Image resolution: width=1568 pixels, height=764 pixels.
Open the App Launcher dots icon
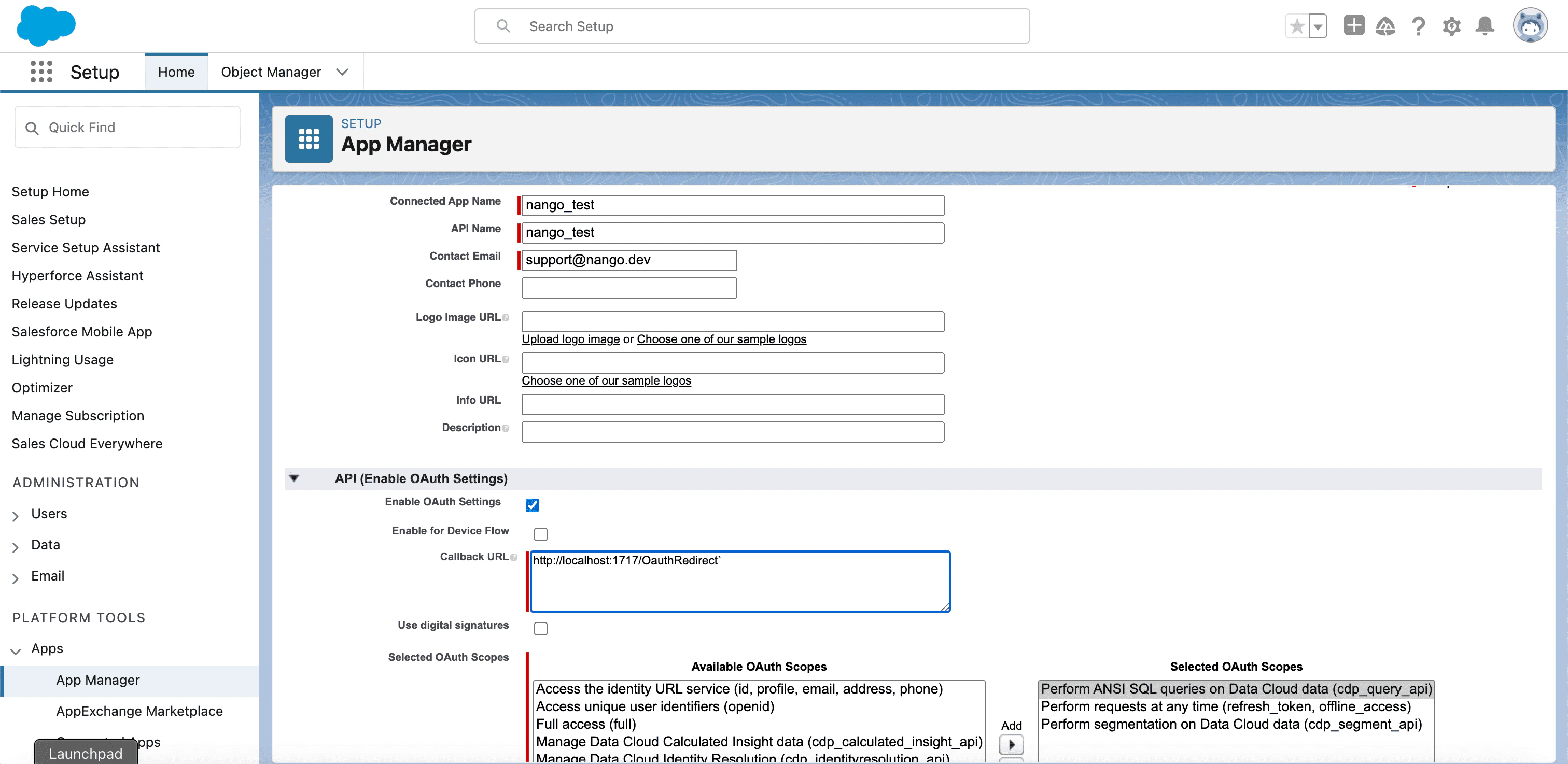[x=41, y=72]
